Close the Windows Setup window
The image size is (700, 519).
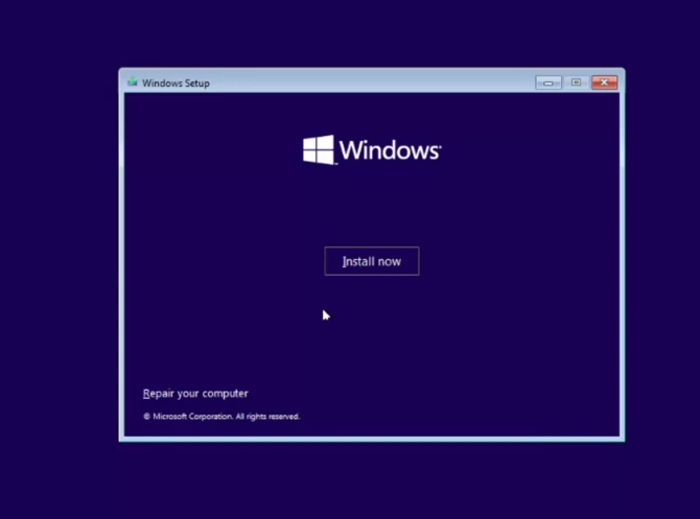(604, 83)
